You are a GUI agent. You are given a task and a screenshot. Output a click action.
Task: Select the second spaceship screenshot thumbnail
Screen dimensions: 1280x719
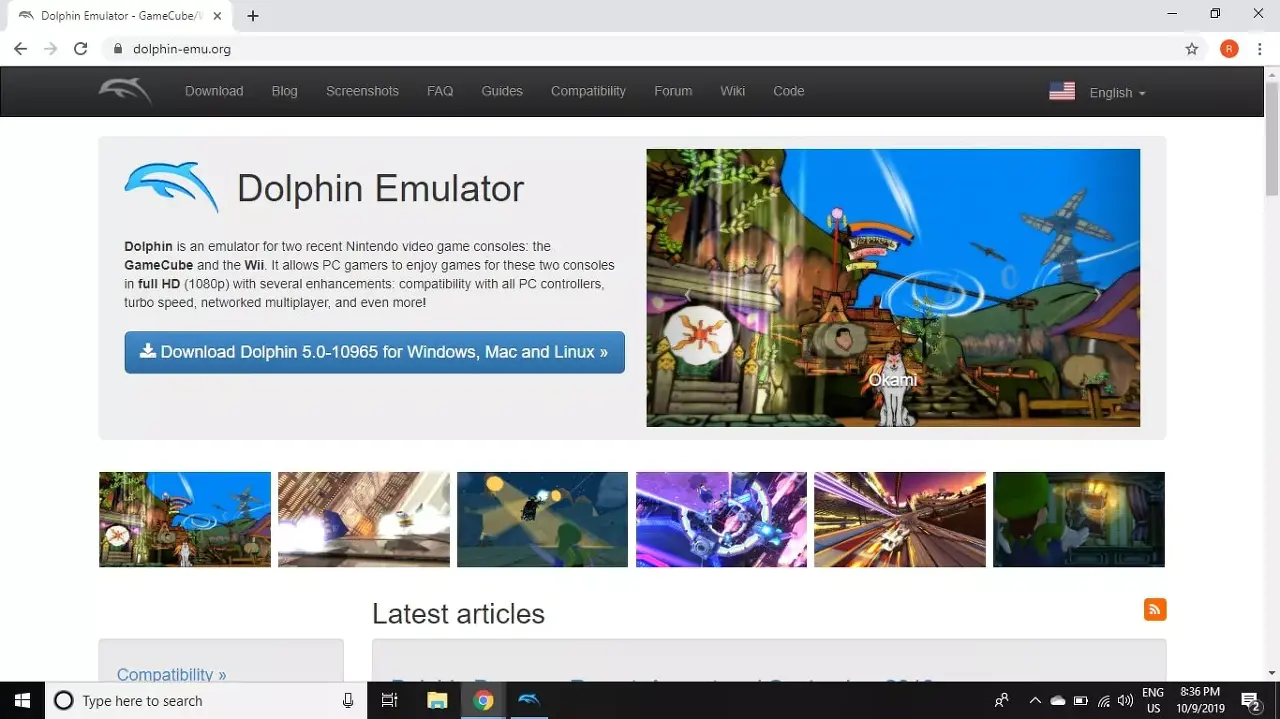[x=364, y=519]
